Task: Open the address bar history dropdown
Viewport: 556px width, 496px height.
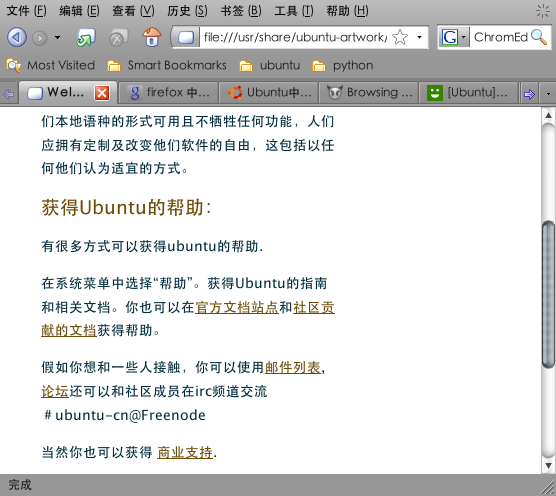Action: pos(419,37)
